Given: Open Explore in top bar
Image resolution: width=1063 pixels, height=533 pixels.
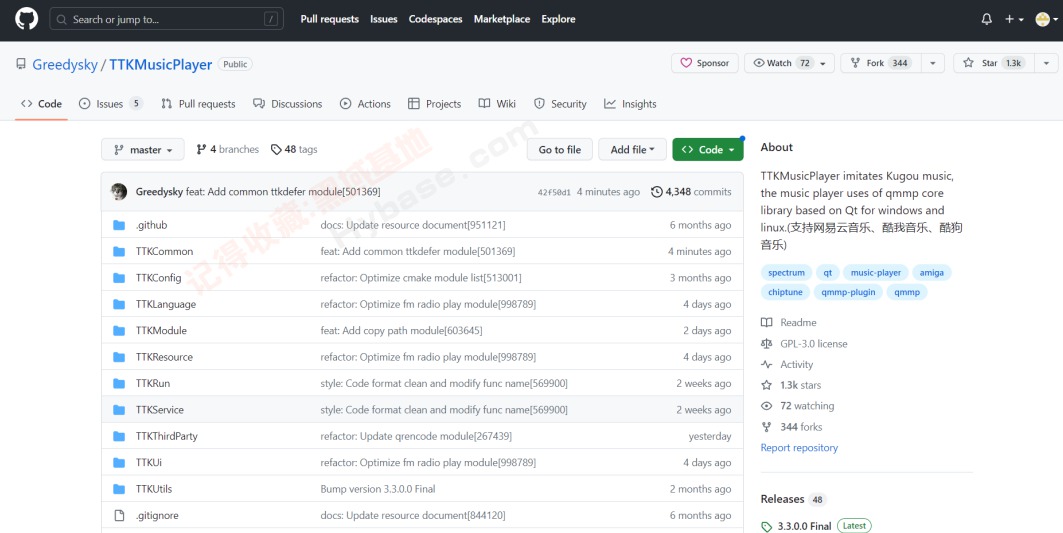Looking at the screenshot, I should tap(558, 19).
